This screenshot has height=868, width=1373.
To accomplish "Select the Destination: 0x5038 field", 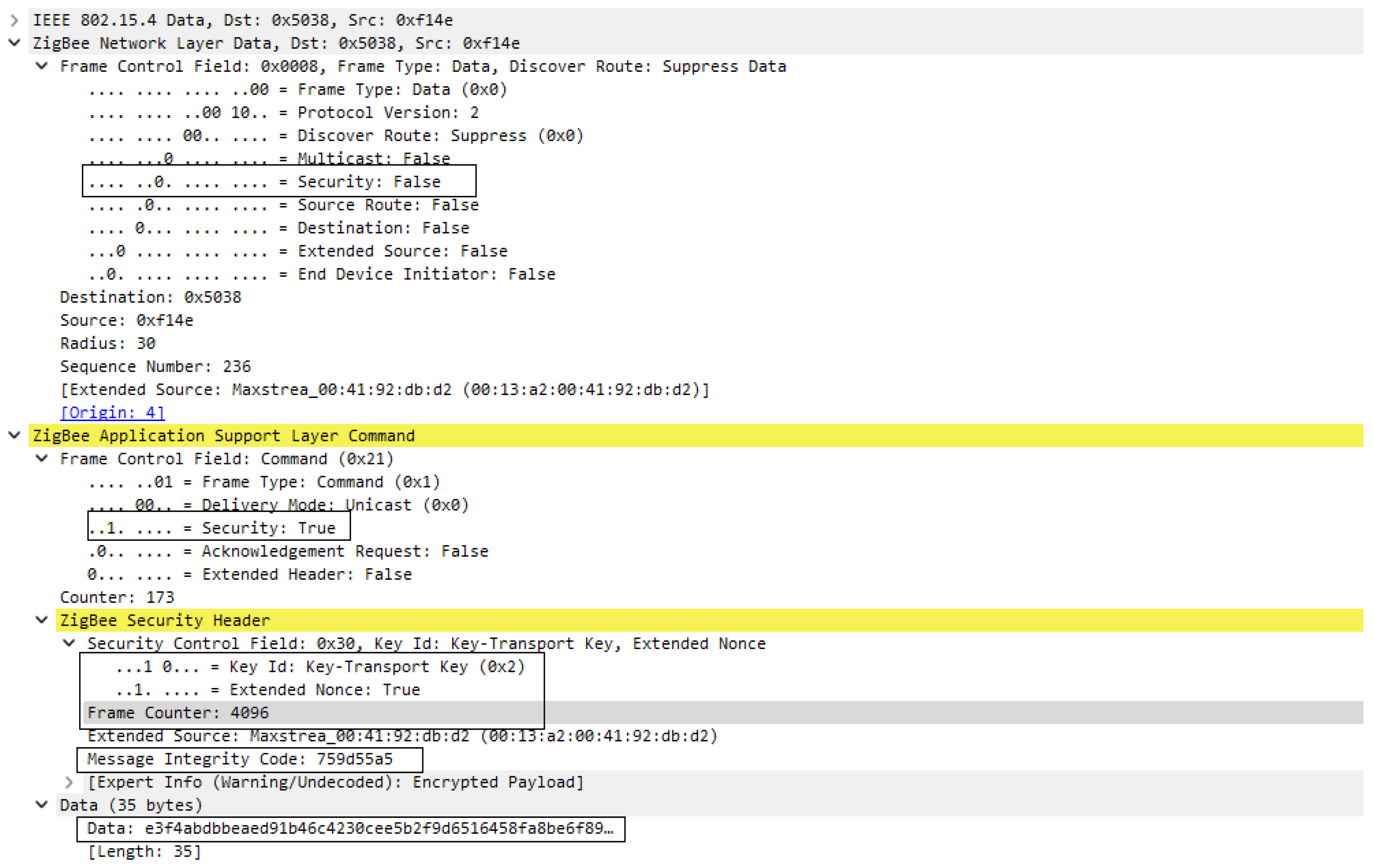I will point(151,297).
